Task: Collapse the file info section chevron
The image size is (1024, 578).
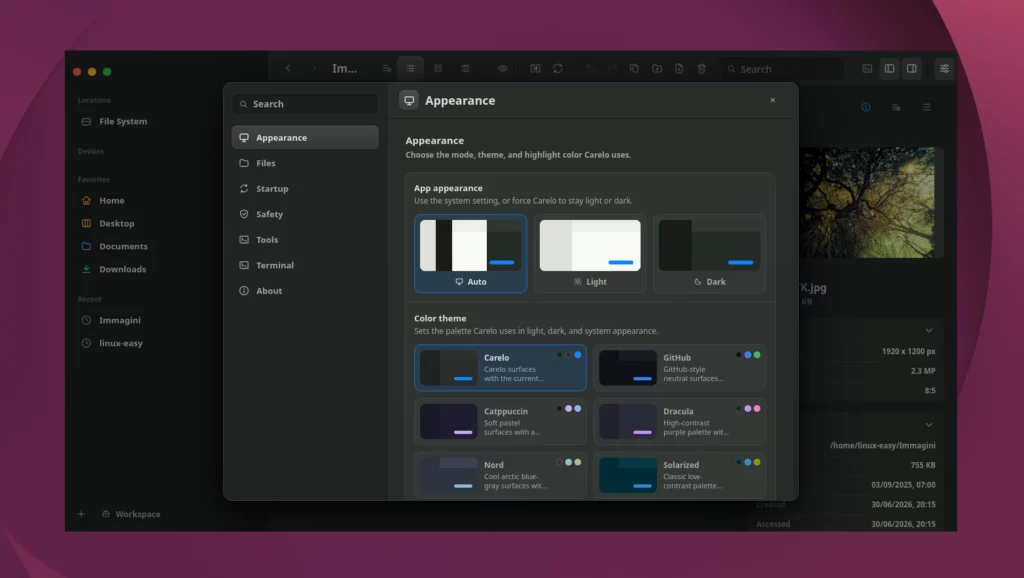Action: (929, 425)
